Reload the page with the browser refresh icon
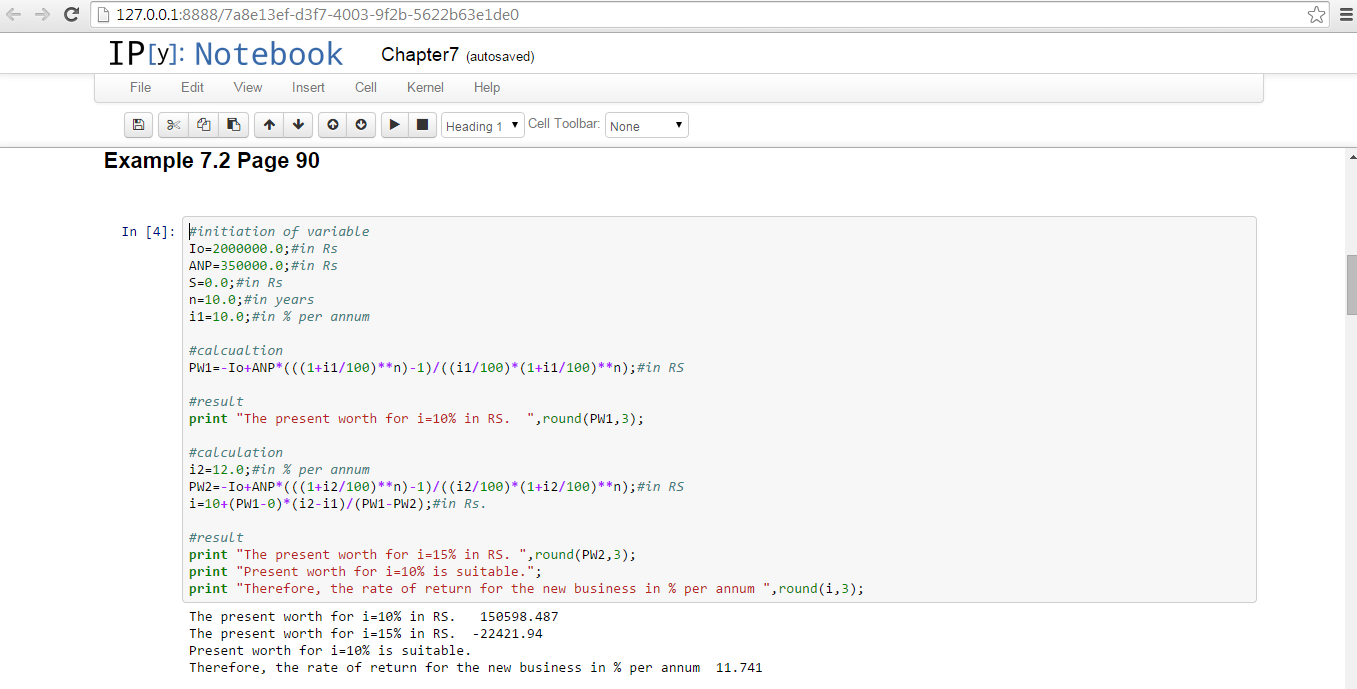 pyautogui.click(x=71, y=15)
